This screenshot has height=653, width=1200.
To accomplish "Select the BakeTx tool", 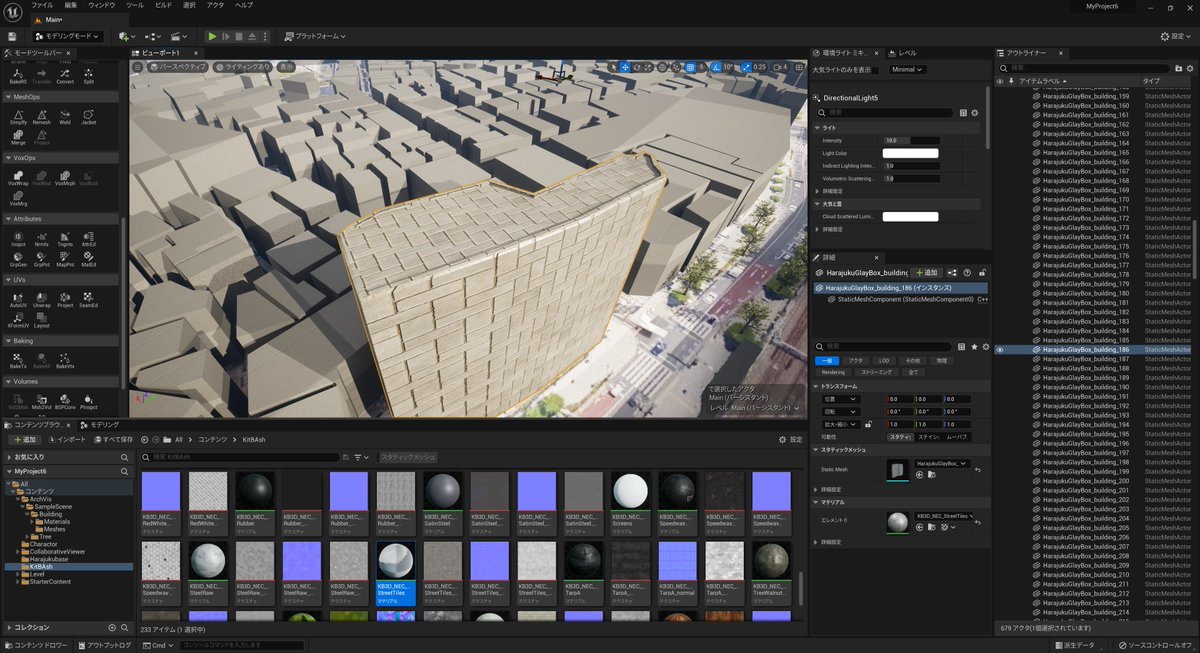I will [x=18, y=361].
